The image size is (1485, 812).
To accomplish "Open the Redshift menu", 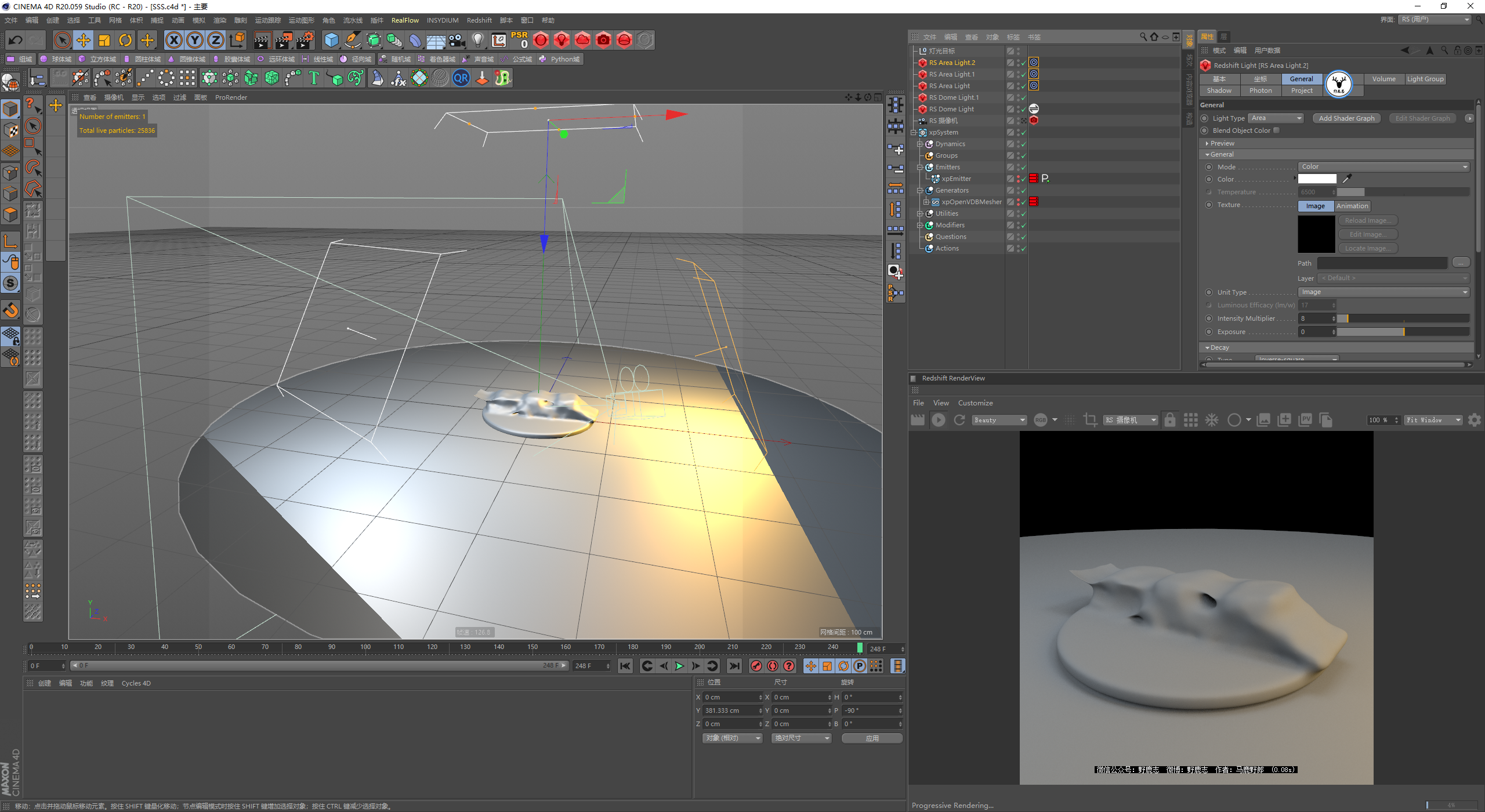I will coord(479,20).
